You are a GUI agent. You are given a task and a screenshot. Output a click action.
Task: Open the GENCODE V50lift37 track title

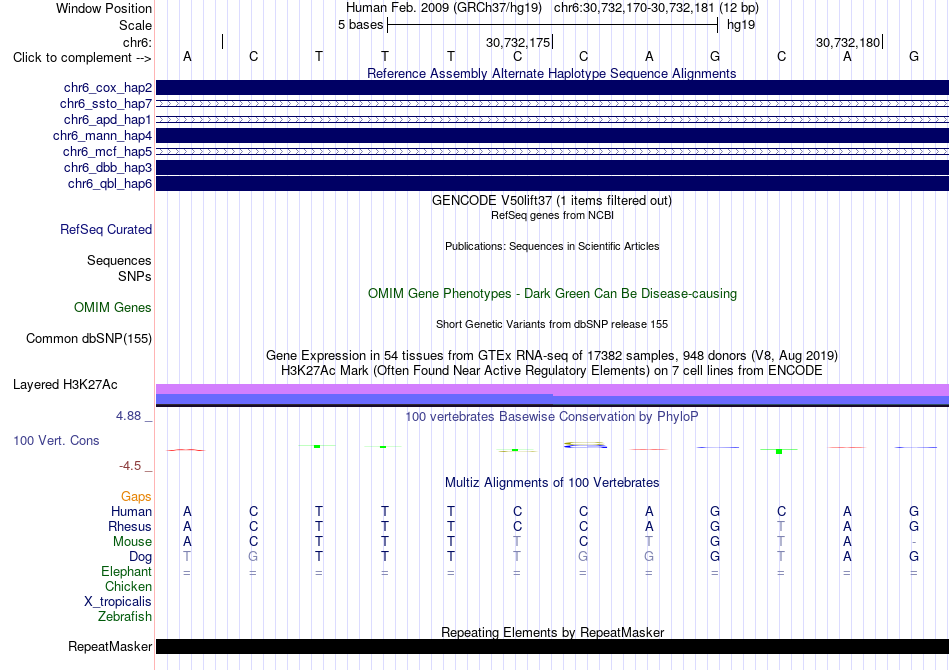coord(552,201)
